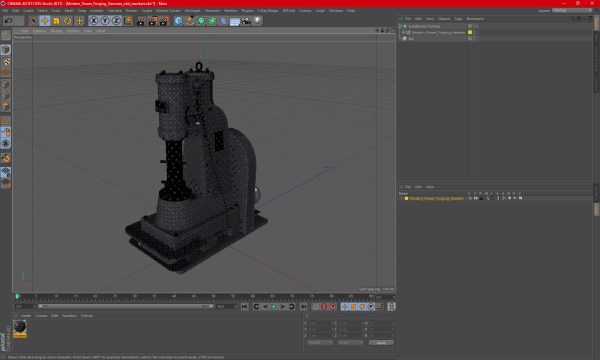This screenshot has width=600, height=360.
Task: Click yellow layer swatch of hammer object
Action: point(470,33)
